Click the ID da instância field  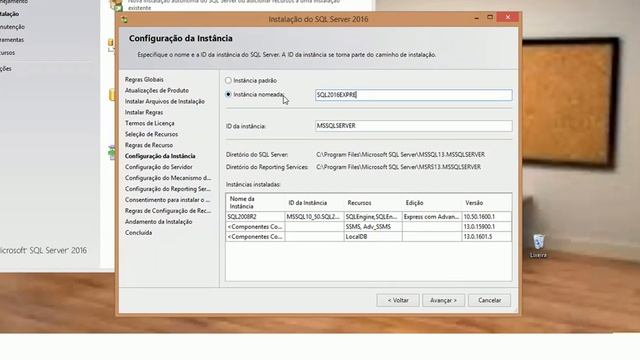[x=413, y=126]
